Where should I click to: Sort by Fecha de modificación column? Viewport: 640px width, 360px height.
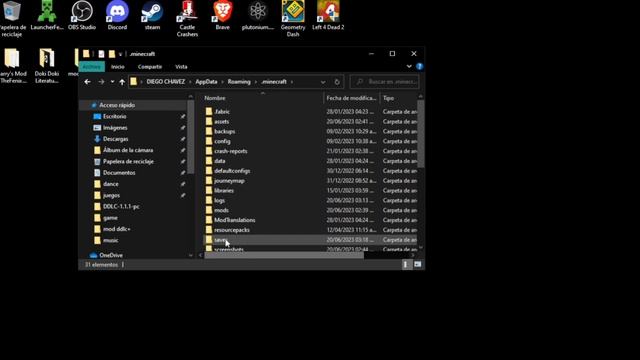351,98
